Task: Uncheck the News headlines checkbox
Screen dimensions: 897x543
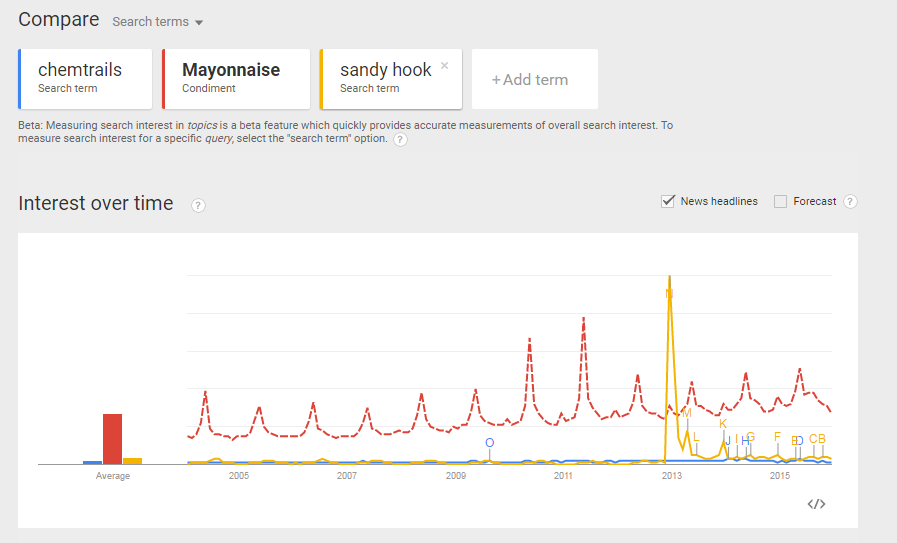Action: click(x=668, y=201)
